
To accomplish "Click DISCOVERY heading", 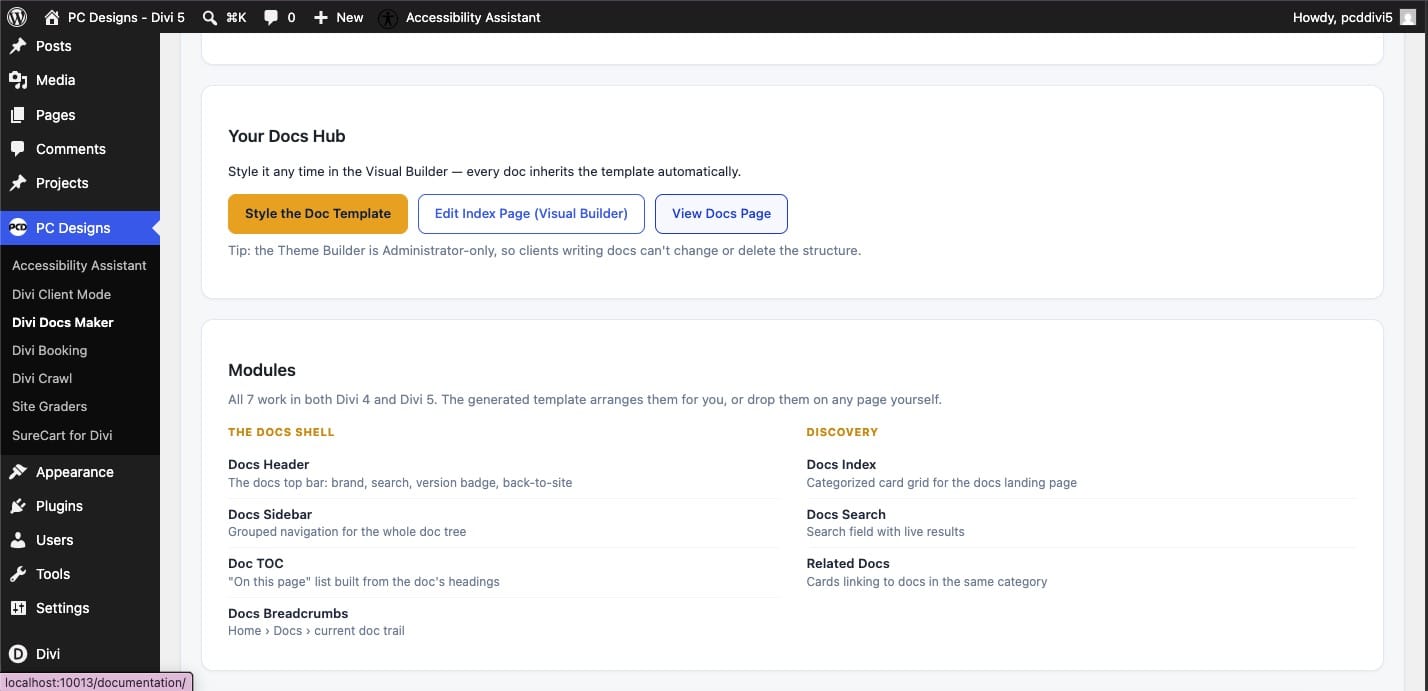I will (x=842, y=432).
